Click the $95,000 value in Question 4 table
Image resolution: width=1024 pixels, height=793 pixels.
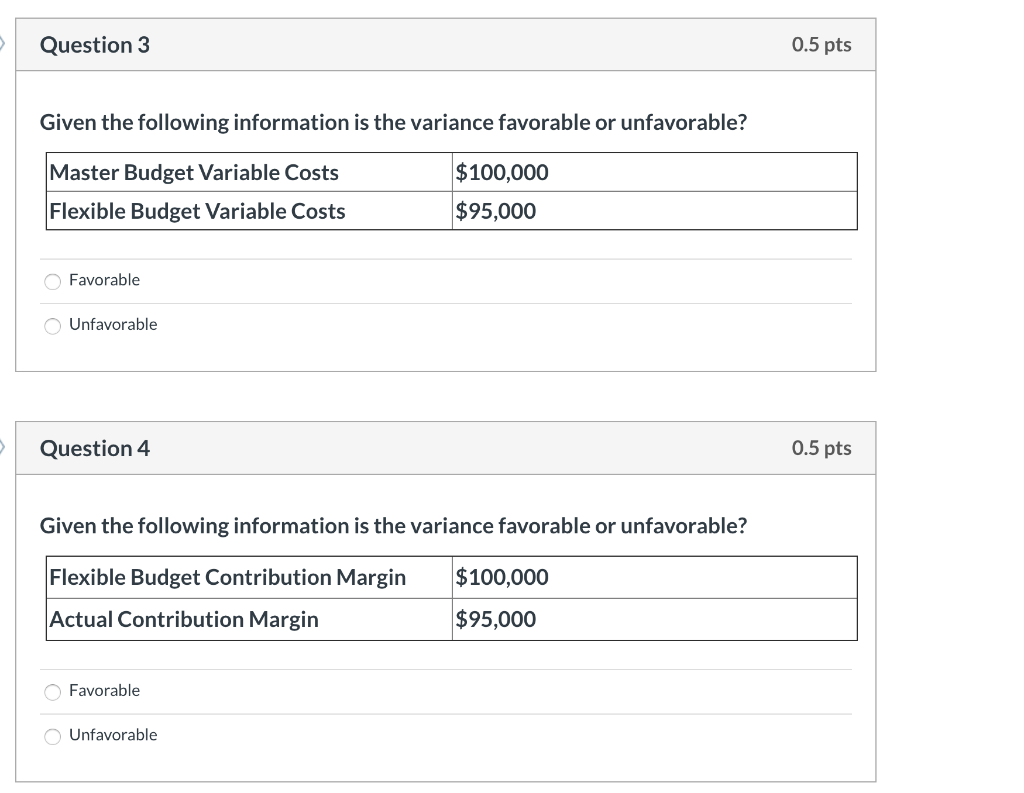click(496, 619)
